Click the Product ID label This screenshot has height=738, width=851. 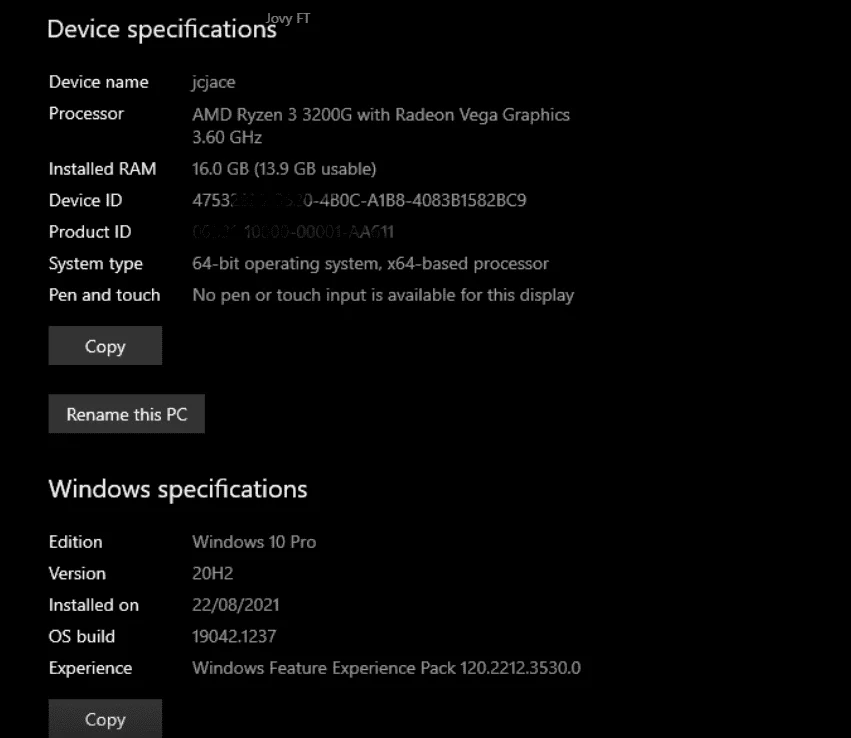click(x=90, y=232)
